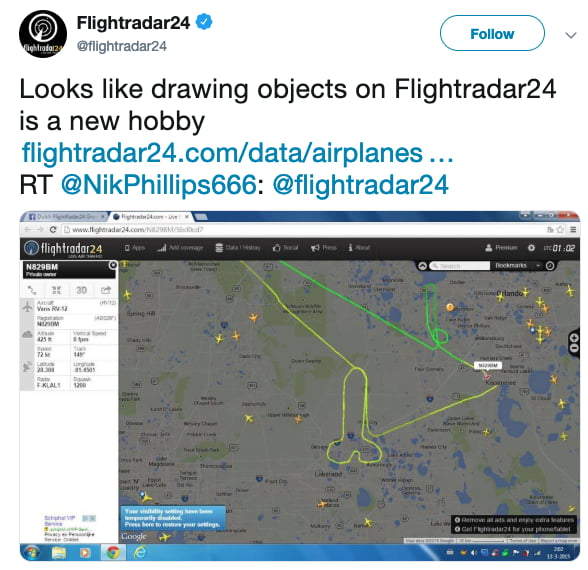Click the Flightradar24 profile avatar
Screen dimensions: 588x570
[43, 34]
